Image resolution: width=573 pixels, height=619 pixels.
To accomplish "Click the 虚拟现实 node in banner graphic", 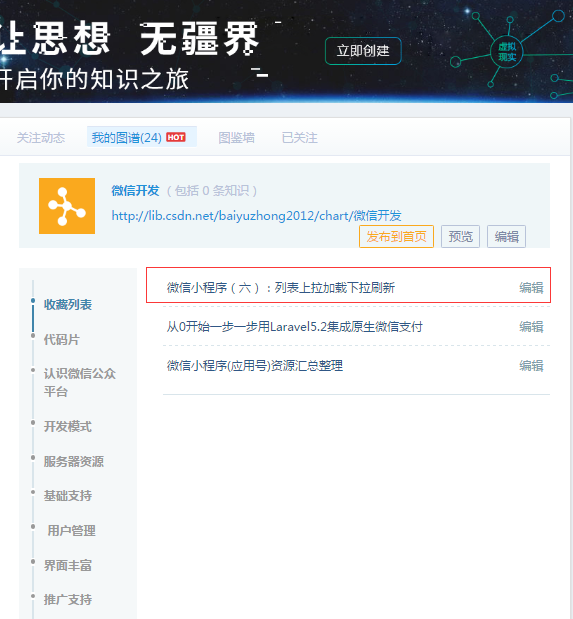I will coord(507,52).
